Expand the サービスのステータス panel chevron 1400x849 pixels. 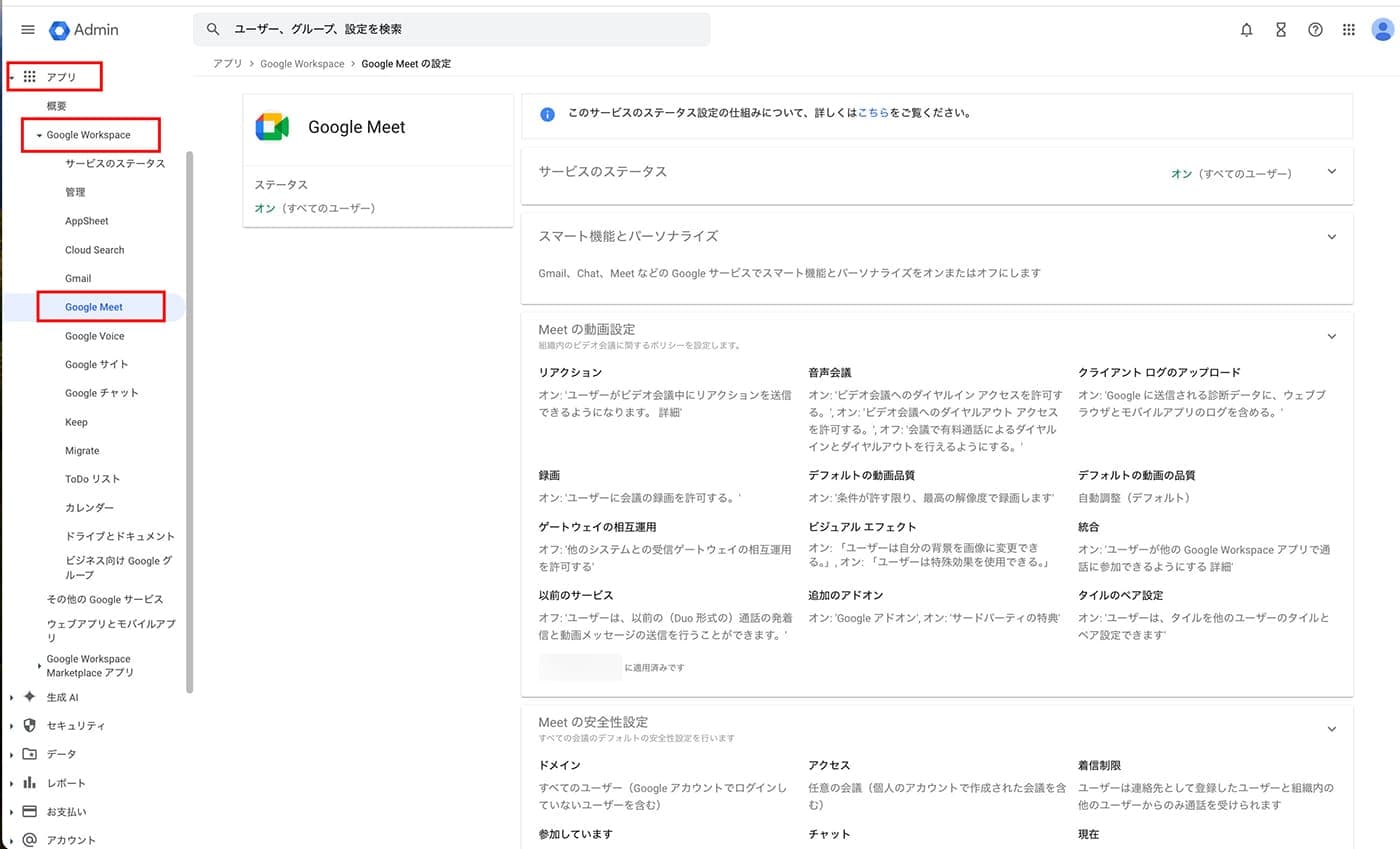point(1331,172)
